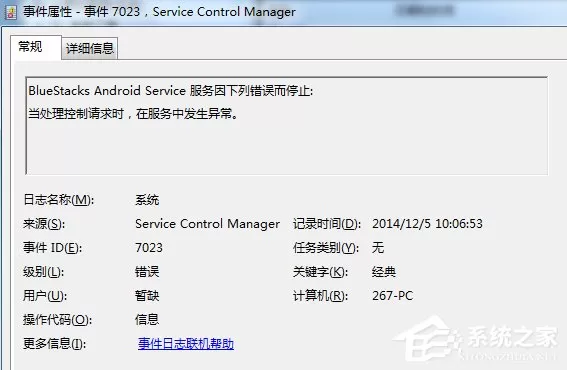Click inside the event description text box
This screenshot has height=370, width=567.
287,126
